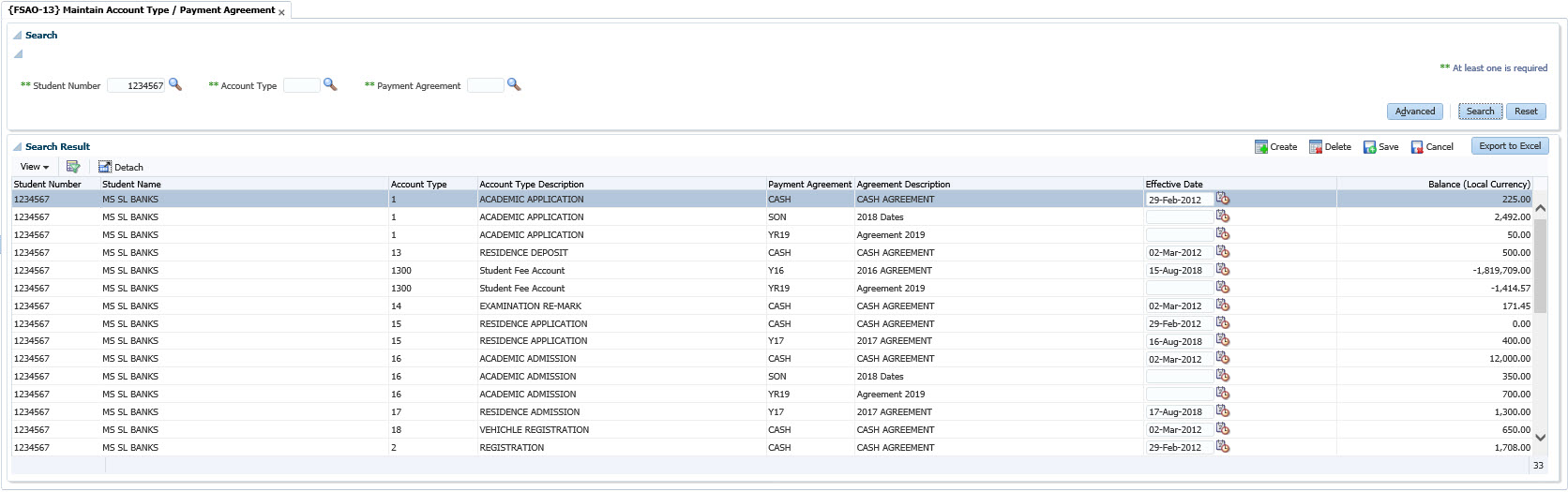
Task: Open the View dropdown menu
Action: pyautogui.click(x=35, y=167)
